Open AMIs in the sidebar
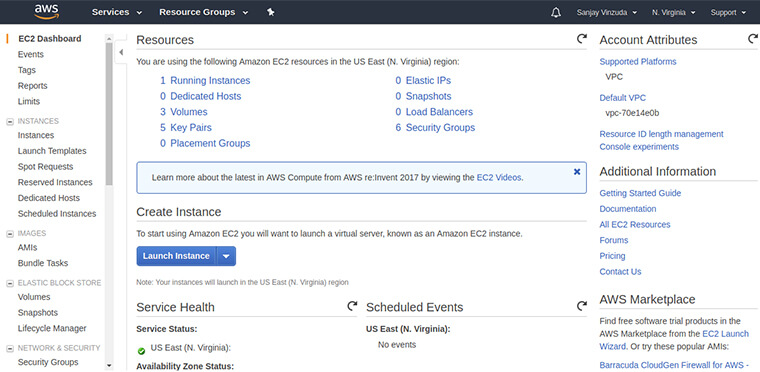The height and width of the screenshot is (372, 760). pos(27,247)
